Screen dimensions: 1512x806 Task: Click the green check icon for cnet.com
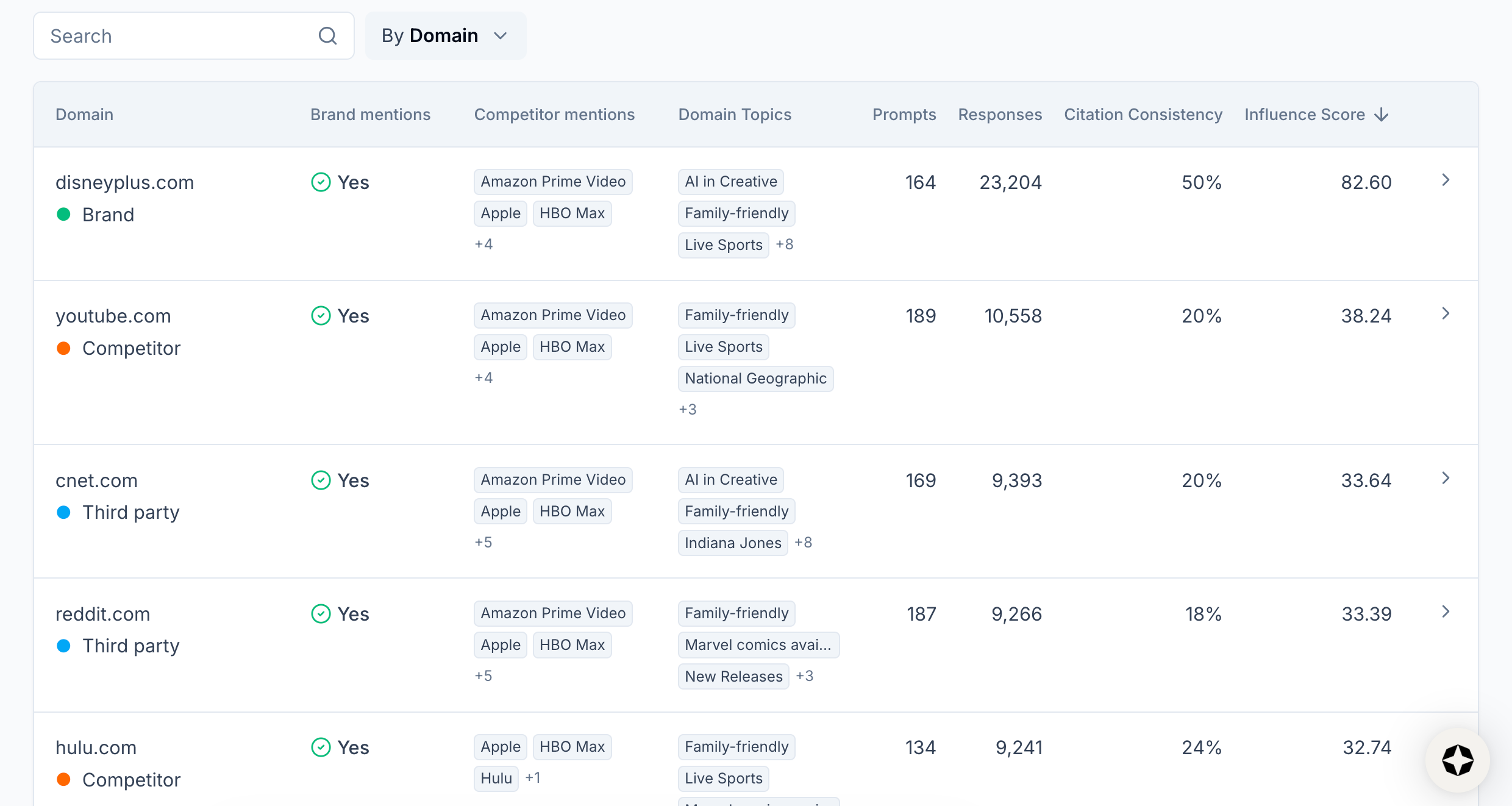click(x=321, y=480)
